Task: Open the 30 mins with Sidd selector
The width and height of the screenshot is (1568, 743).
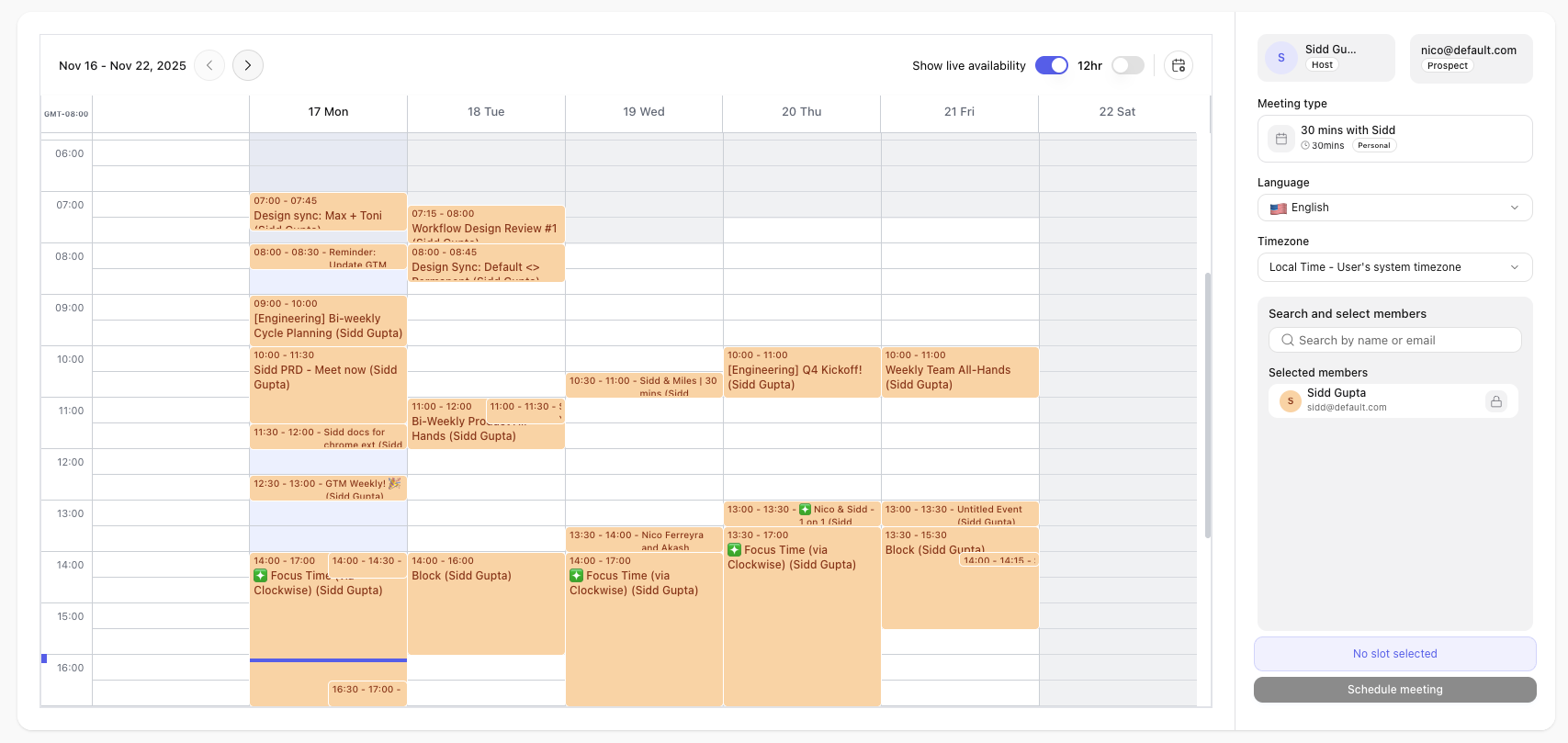Action: (1394, 139)
